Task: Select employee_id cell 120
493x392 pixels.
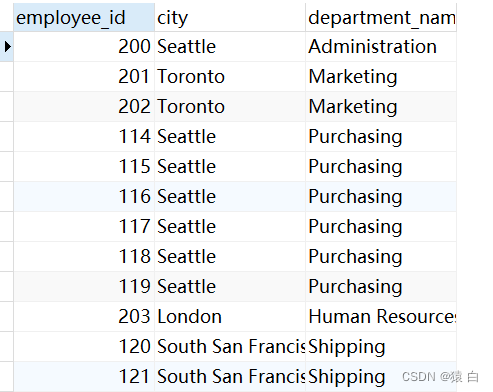Action: [84, 347]
